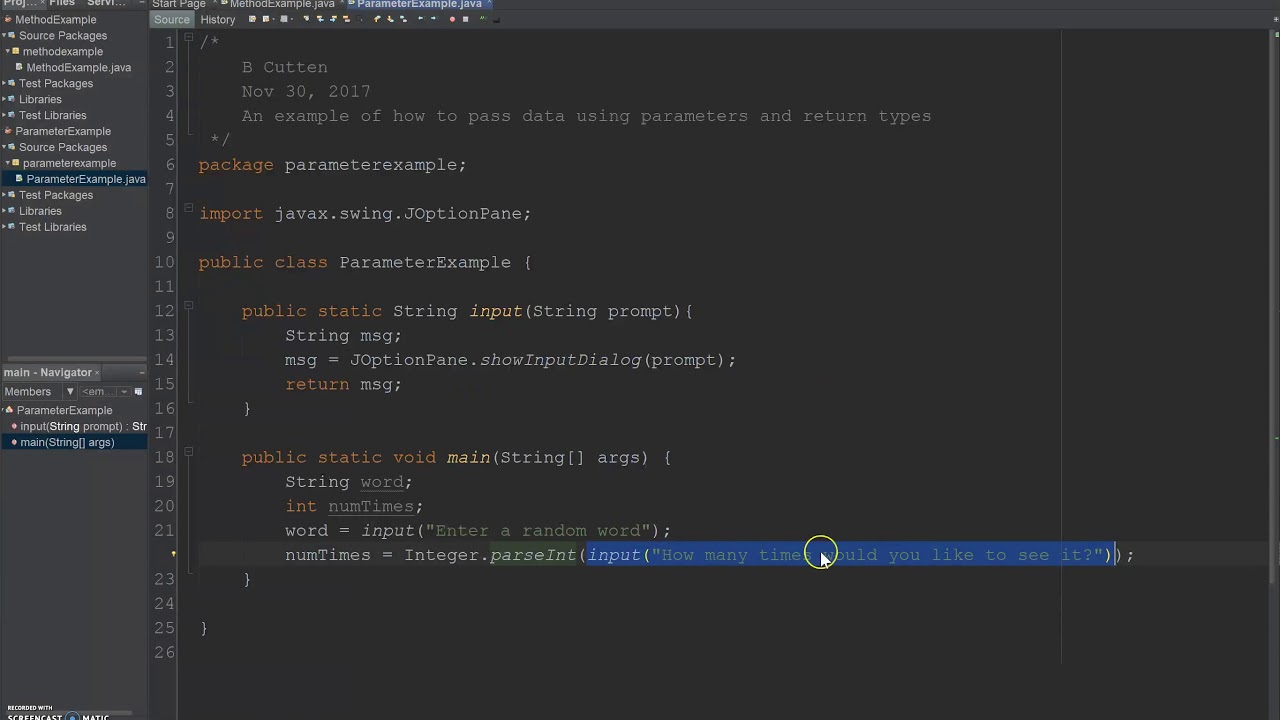Click the Shift Line Right arrow icon
Image resolution: width=1280 pixels, height=720 pixels.
433,19
